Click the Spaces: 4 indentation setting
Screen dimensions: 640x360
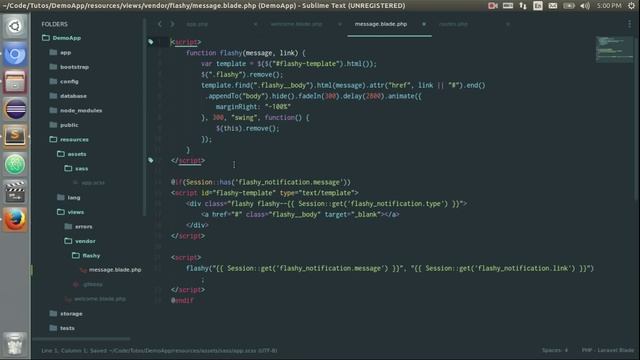pyautogui.click(x=555, y=350)
